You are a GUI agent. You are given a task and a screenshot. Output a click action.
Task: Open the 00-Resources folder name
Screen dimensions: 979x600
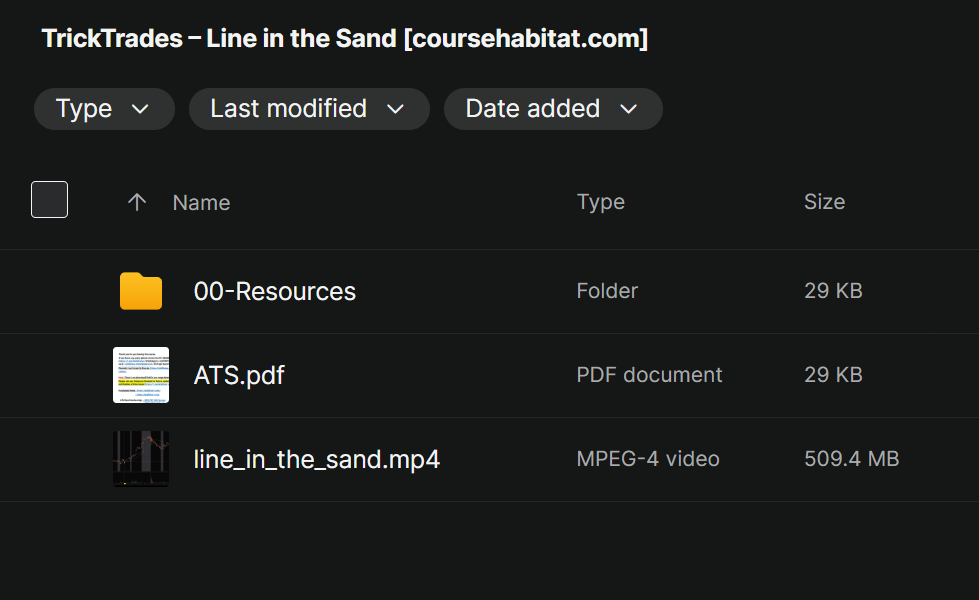(x=275, y=291)
